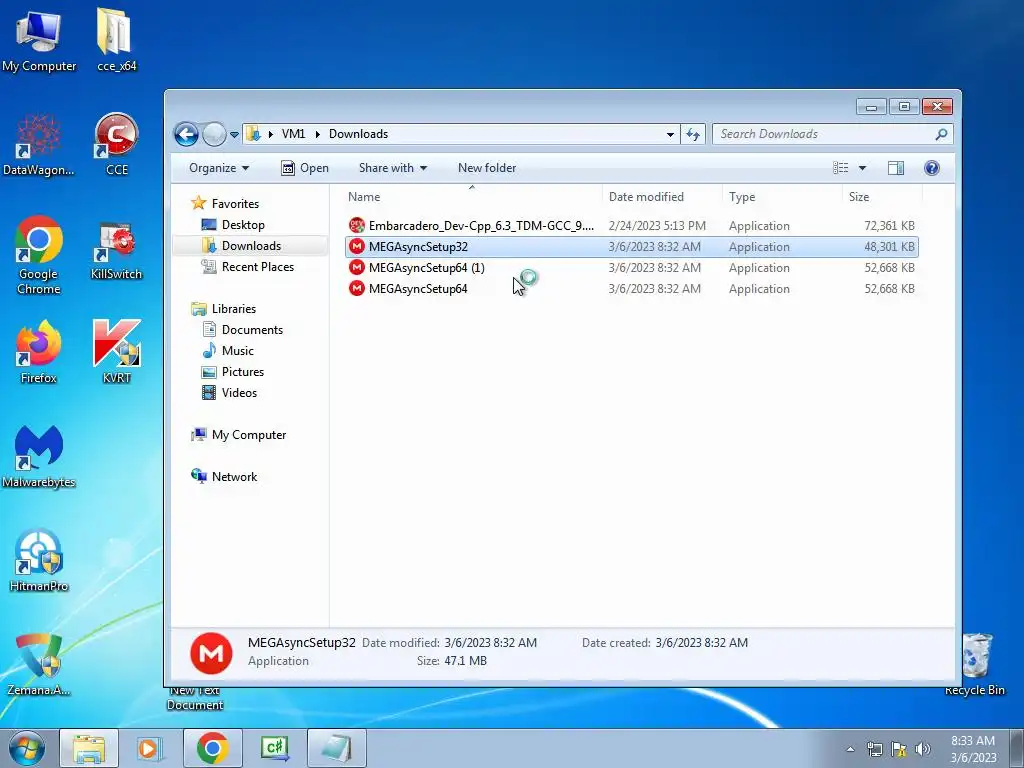Click the New folder button
The image size is (1024, 768).
point(487,168)
